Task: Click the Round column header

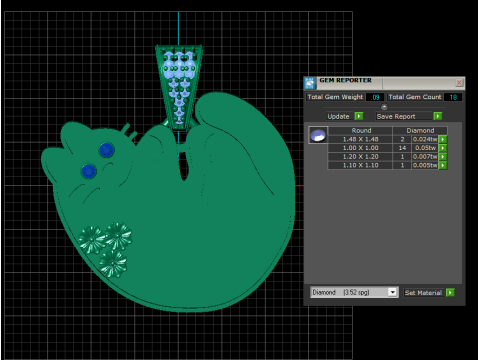Action: pyautogui.click(x=361, y=131)
